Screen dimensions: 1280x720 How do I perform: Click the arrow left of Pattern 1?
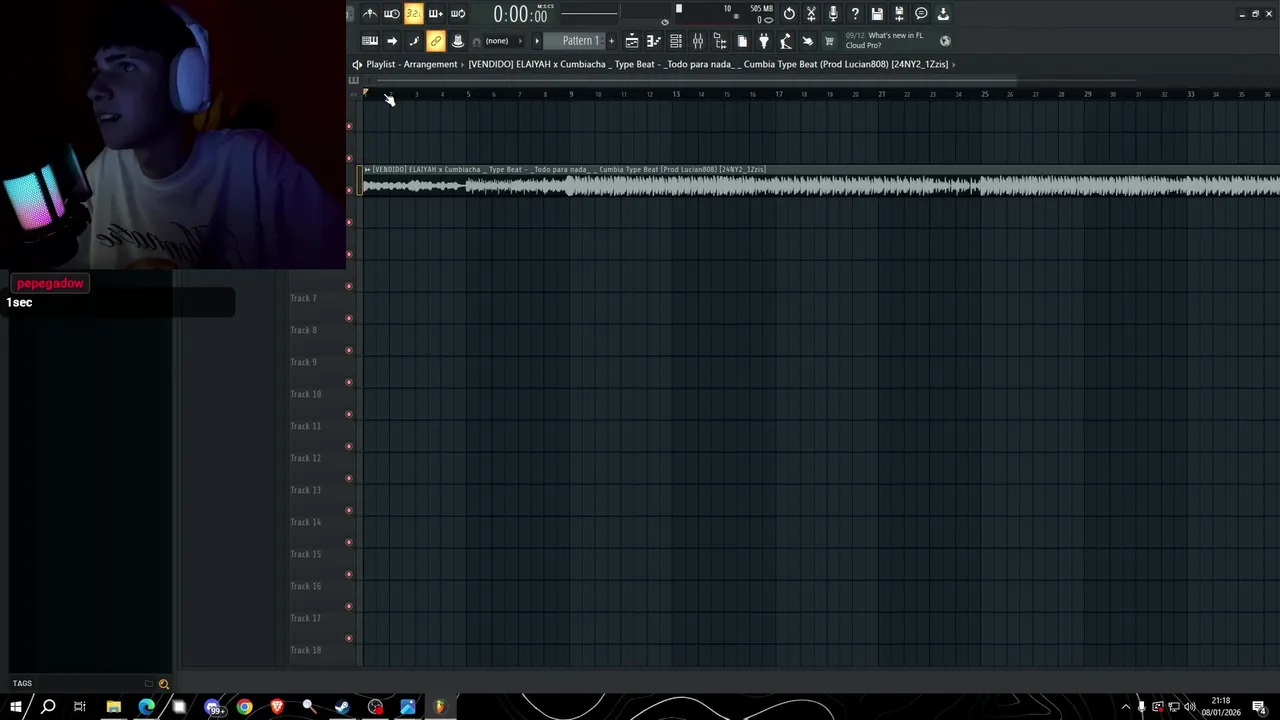537,41
